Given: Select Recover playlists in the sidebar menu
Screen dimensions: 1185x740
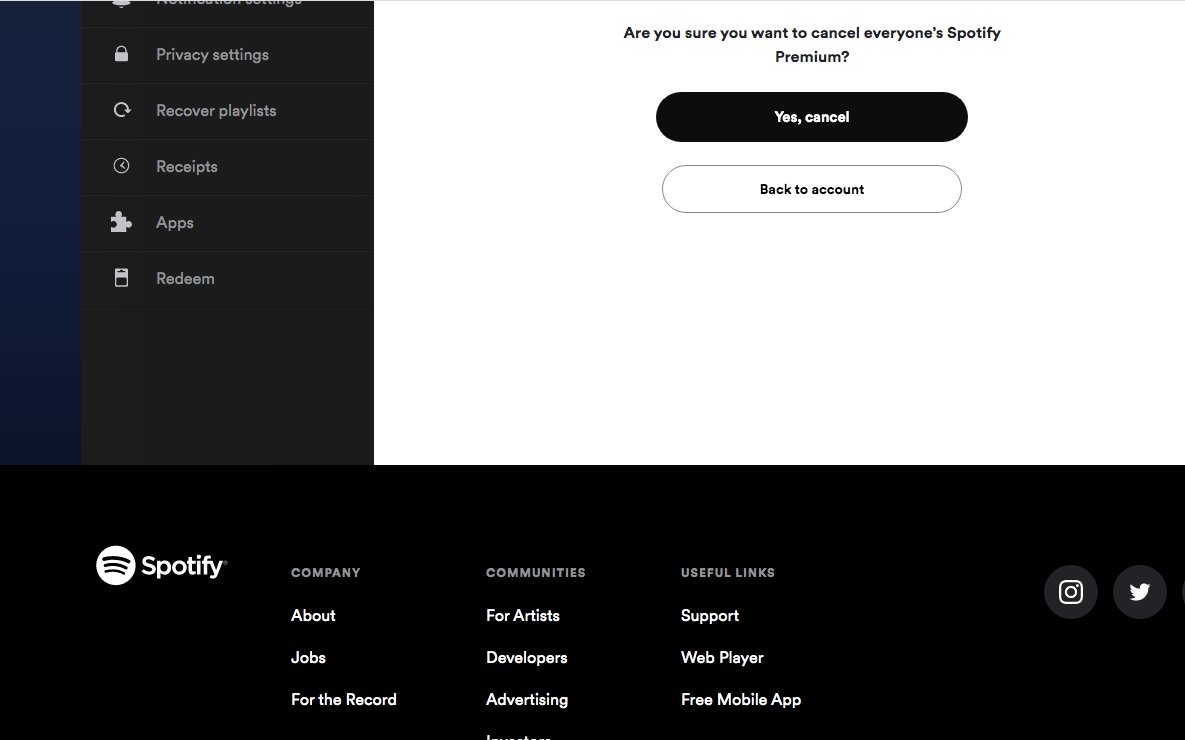Looking at the screenshot, I should click(216, 110).
